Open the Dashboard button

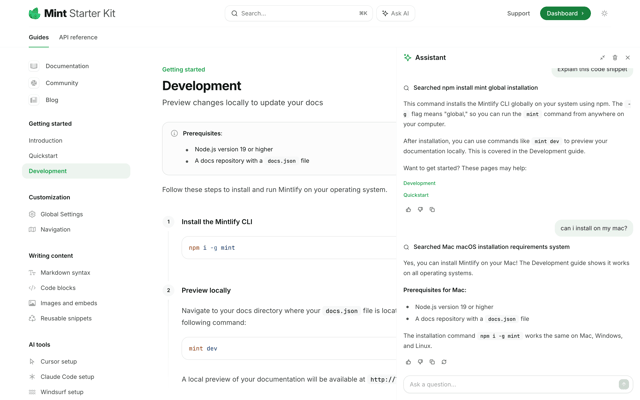click(x=565, y=13)
